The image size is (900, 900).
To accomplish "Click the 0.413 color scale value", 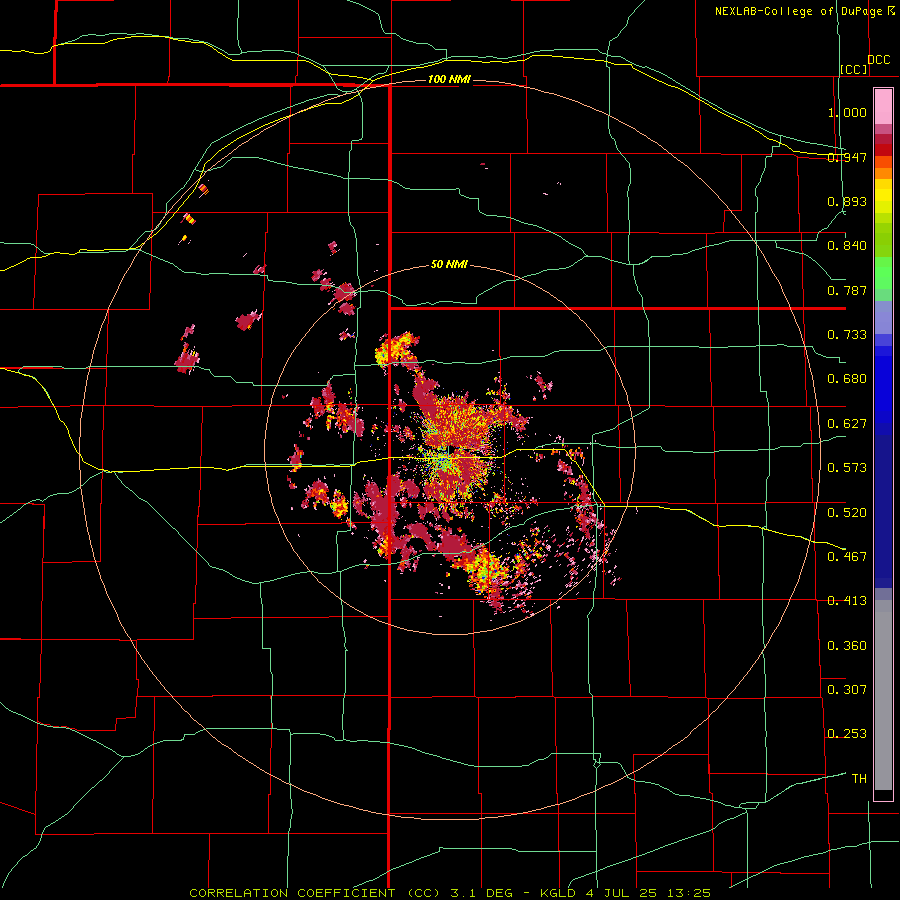I will [x=847, y=601].
